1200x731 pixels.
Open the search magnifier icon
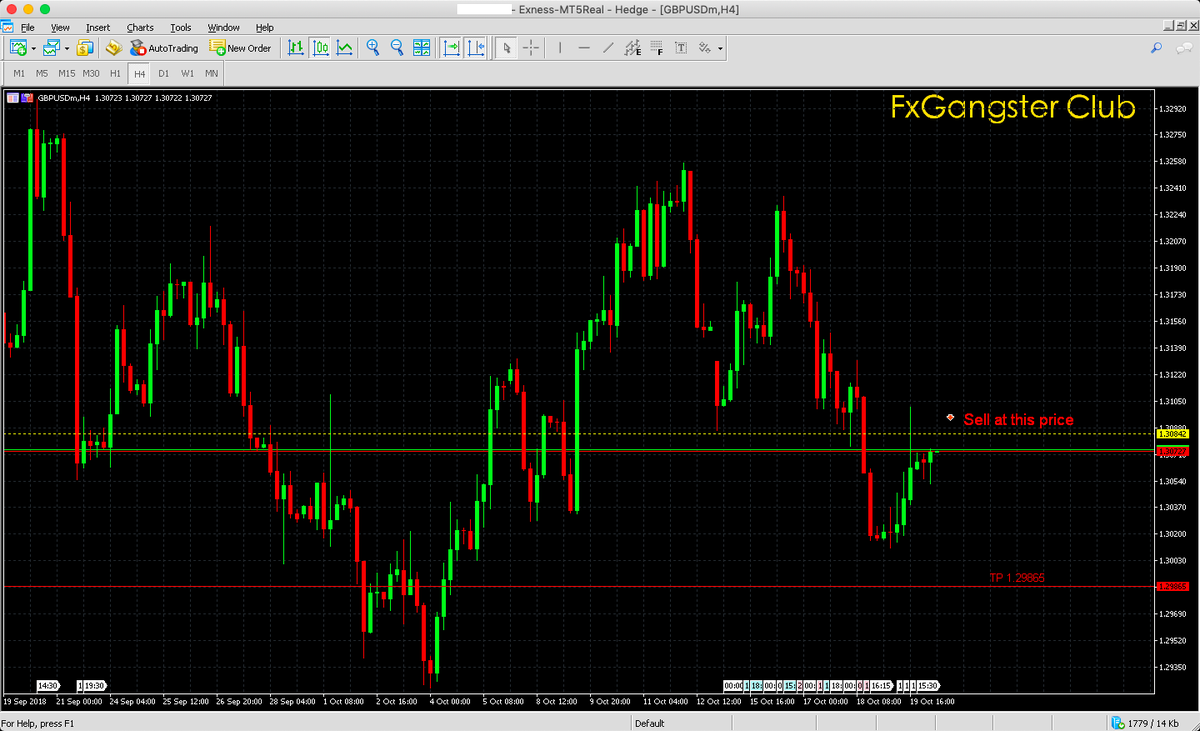[x=1157, y=47]
